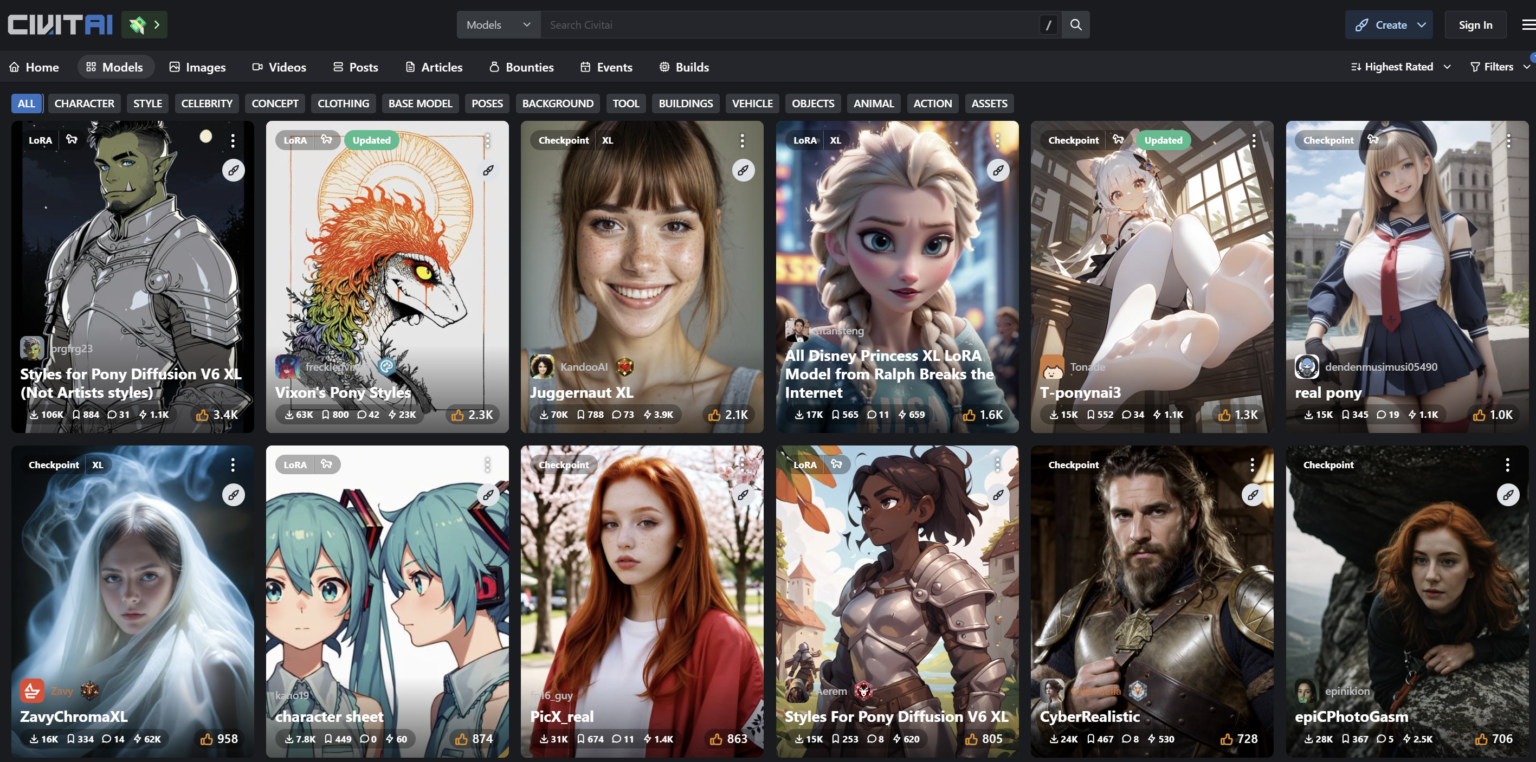This screenshot has width=1536, height=762.
Task: Click the Create button
Action: pos(1389,25)
